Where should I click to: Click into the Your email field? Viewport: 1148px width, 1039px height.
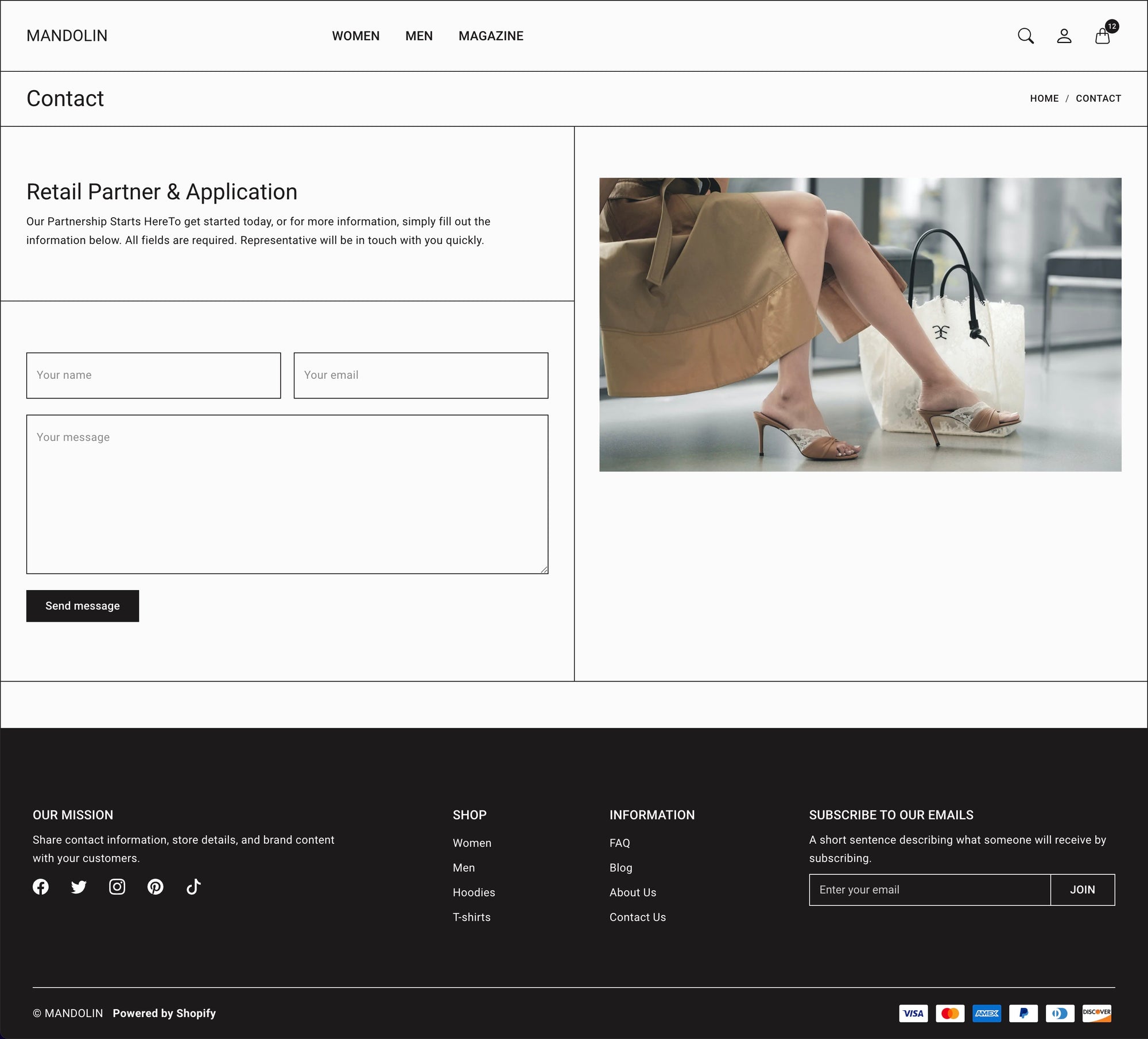coord(421,375)
